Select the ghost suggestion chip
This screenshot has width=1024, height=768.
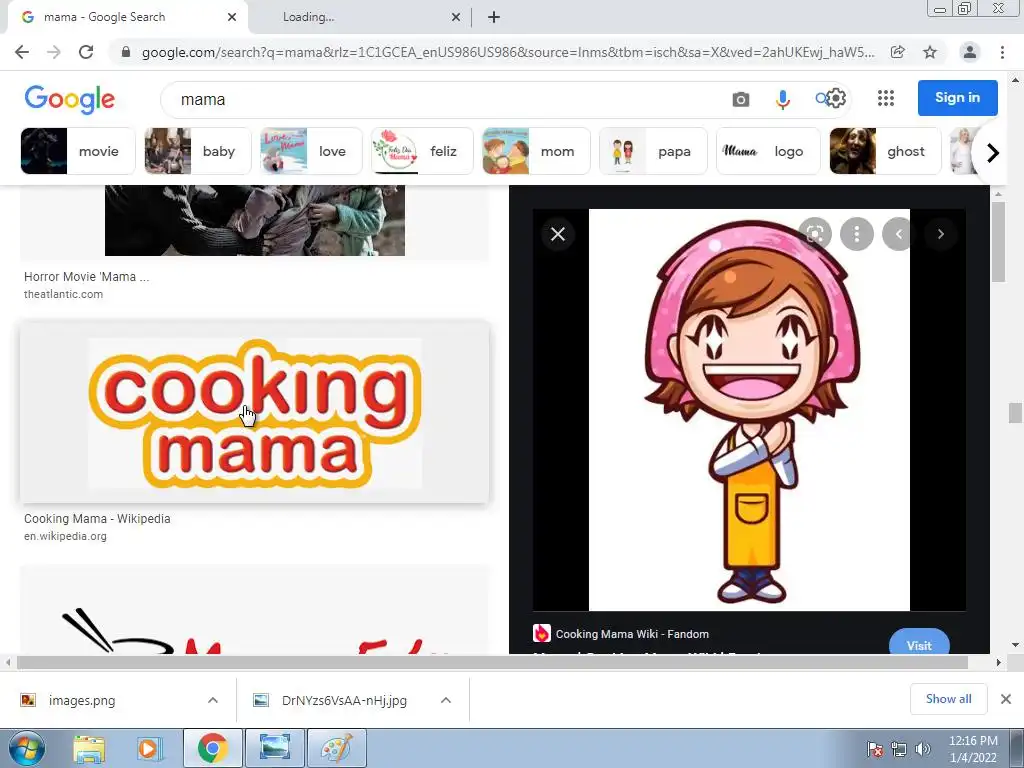[x=885, y=152]
